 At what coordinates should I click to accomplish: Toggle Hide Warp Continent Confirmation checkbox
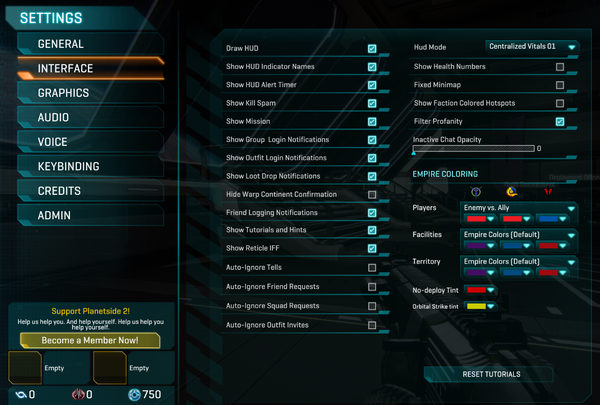[372, 194]
